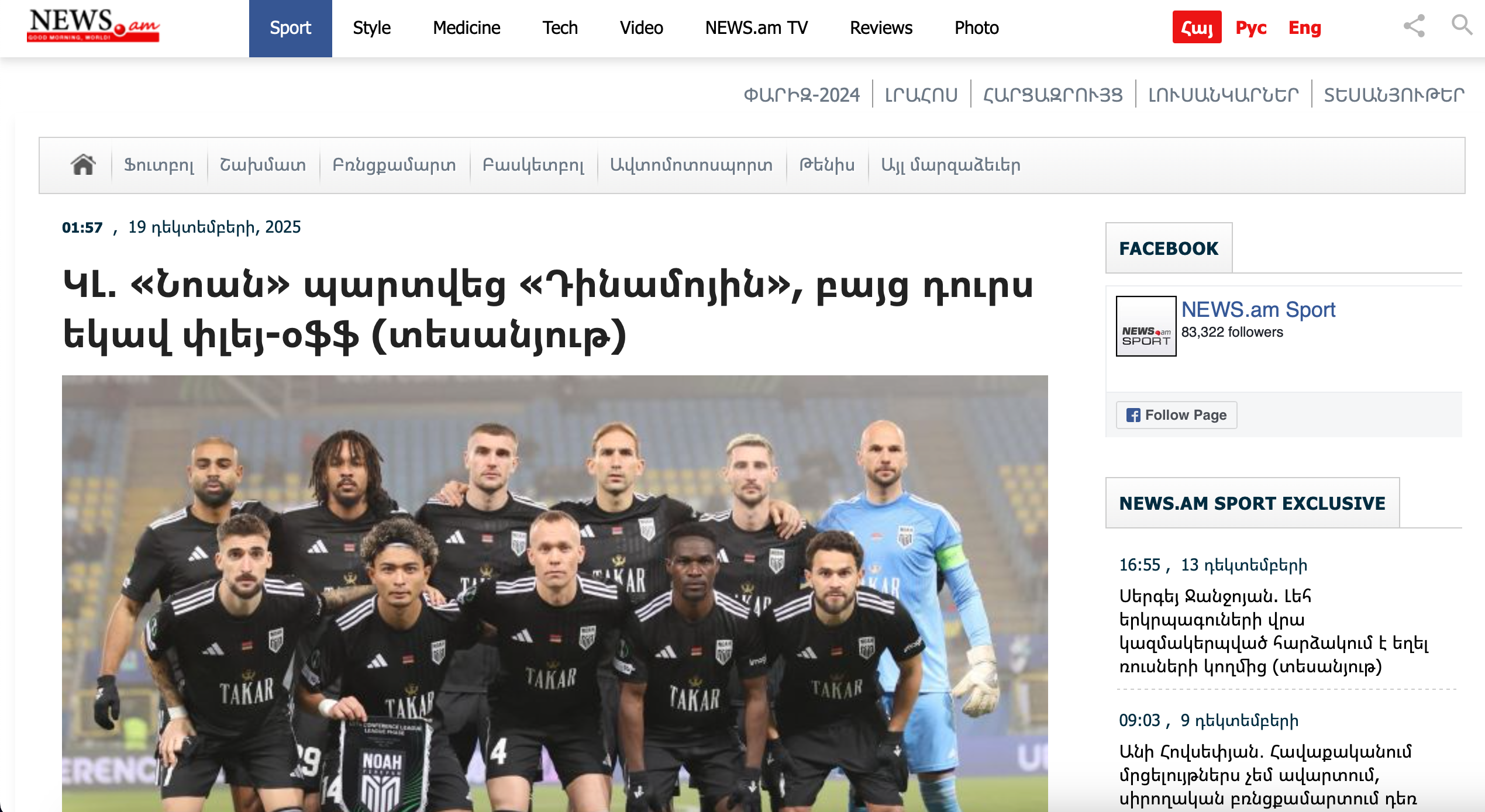The image size is (1485, 812).
Task: Click the Follow Page Facebook button
Action: tap(1176, 415)
